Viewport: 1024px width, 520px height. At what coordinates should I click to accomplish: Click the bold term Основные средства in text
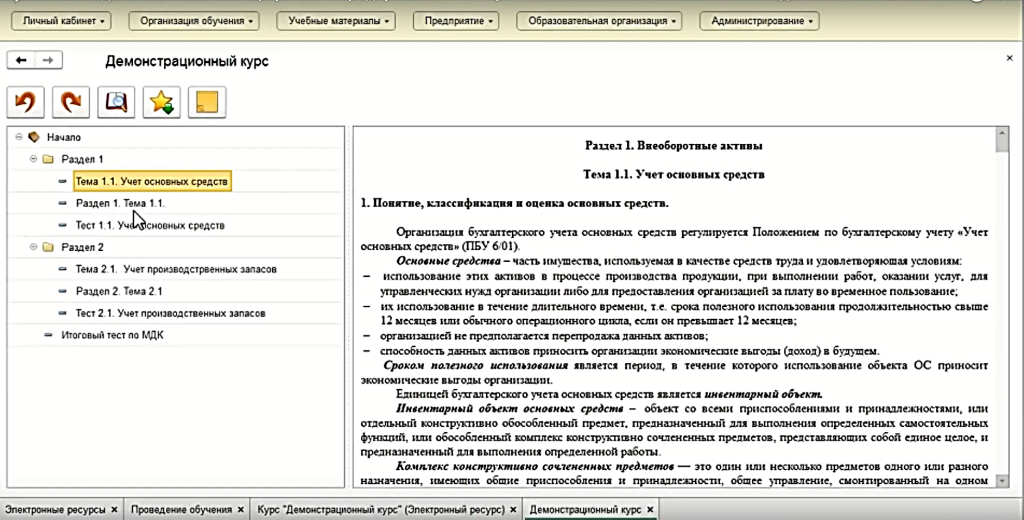[449, 261]
